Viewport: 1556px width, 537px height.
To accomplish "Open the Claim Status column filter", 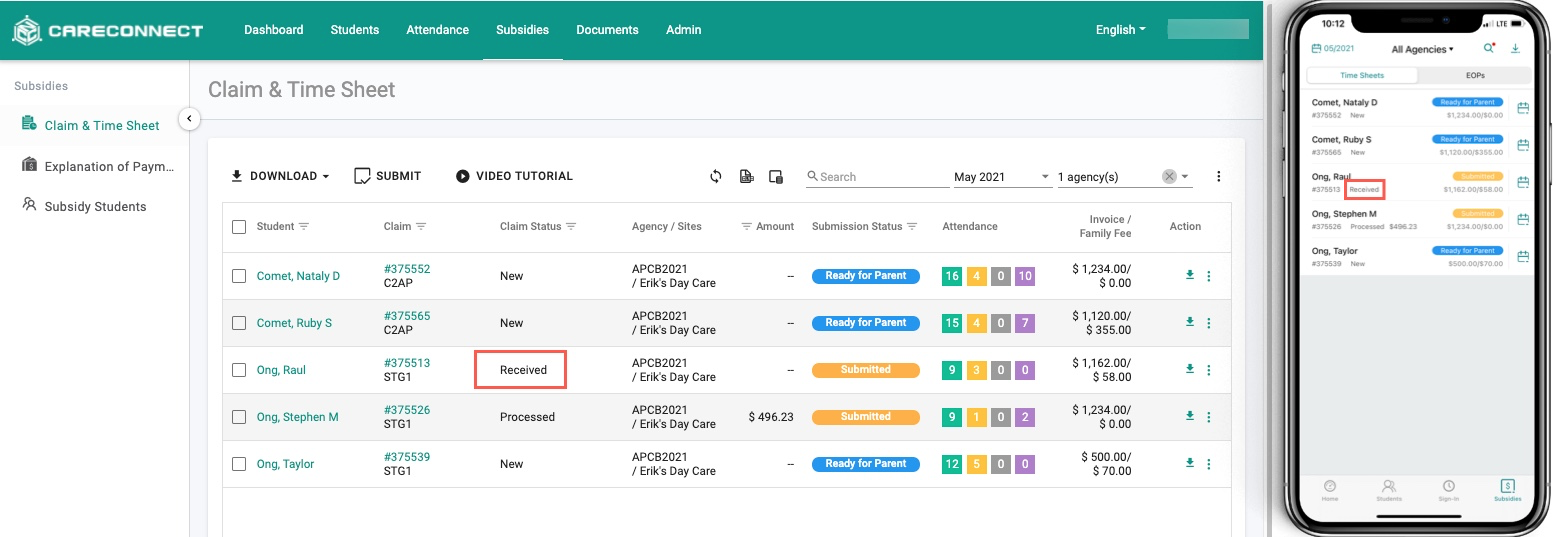I will pos(571,227).
